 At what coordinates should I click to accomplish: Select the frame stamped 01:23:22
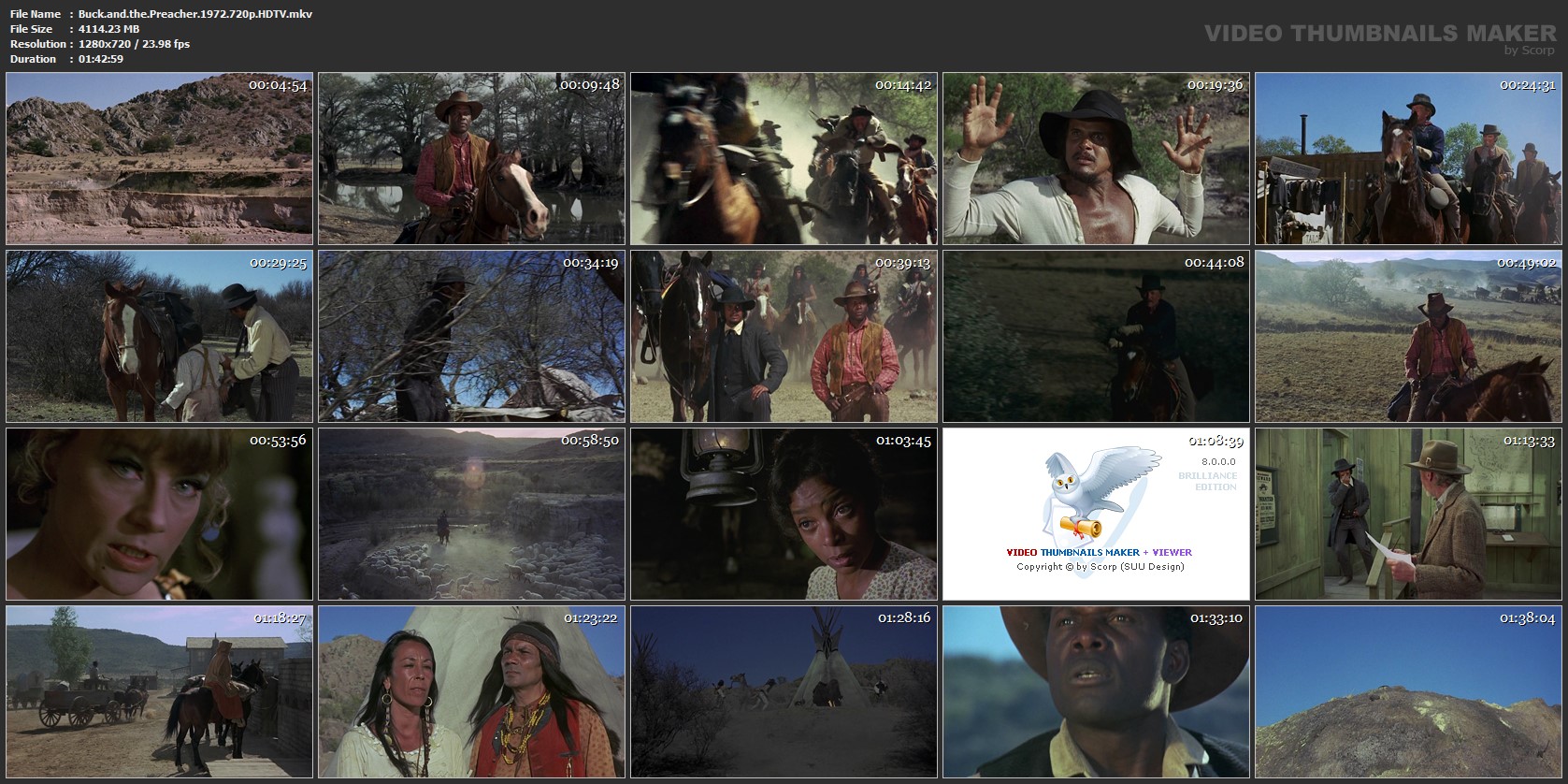[471, 691]
